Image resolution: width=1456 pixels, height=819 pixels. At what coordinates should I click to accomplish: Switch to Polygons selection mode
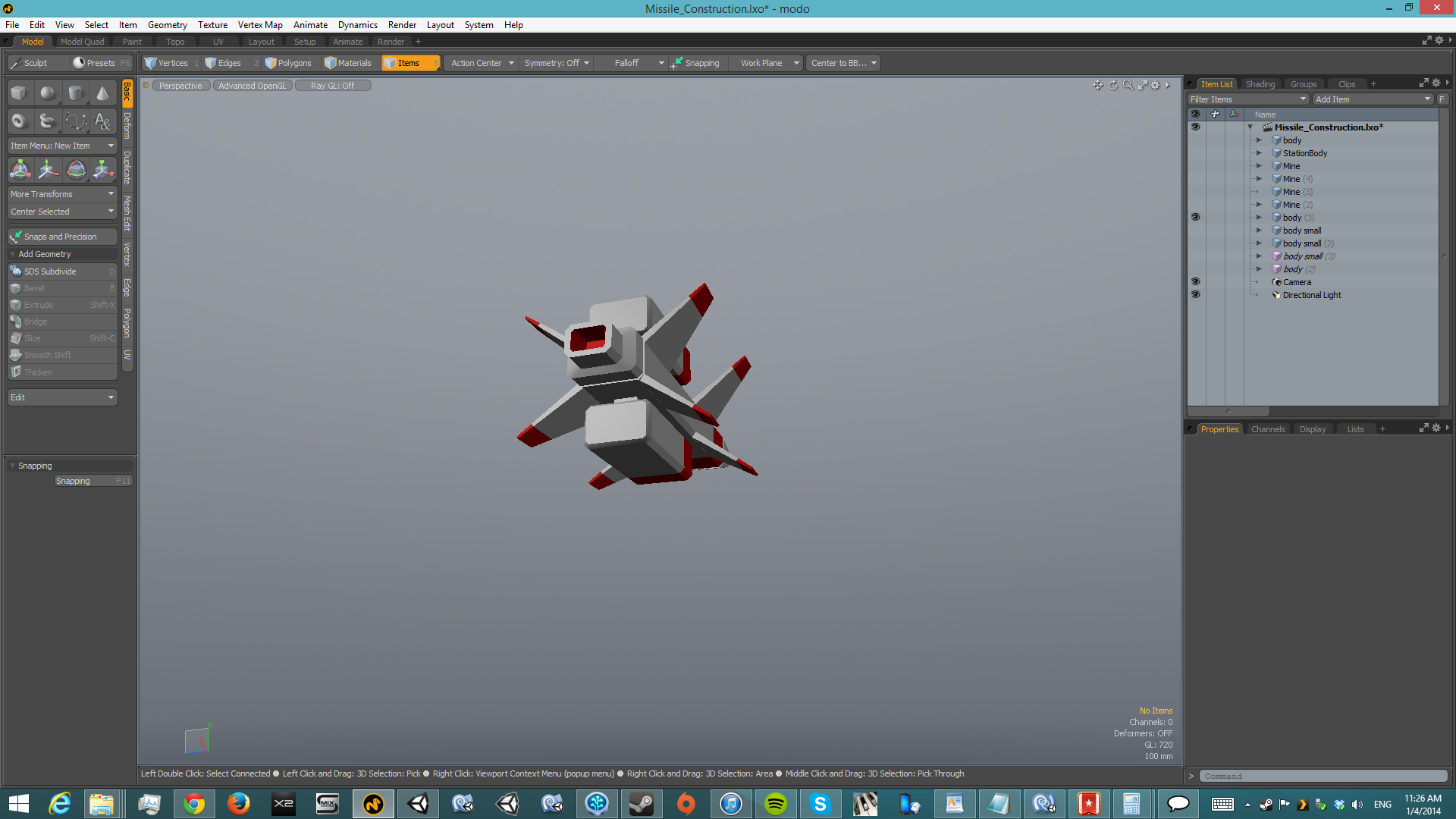click(x=288, y=63)
